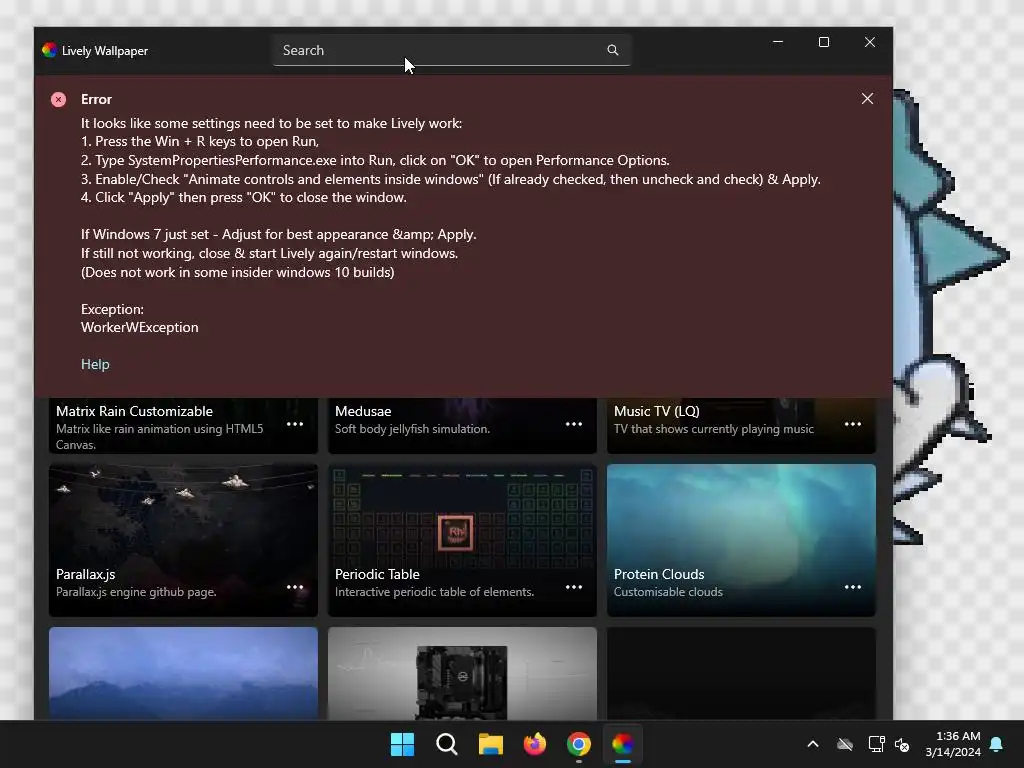1024x768 pixels.
Task: Click the Medusae card title
Action: pos(363,411)
